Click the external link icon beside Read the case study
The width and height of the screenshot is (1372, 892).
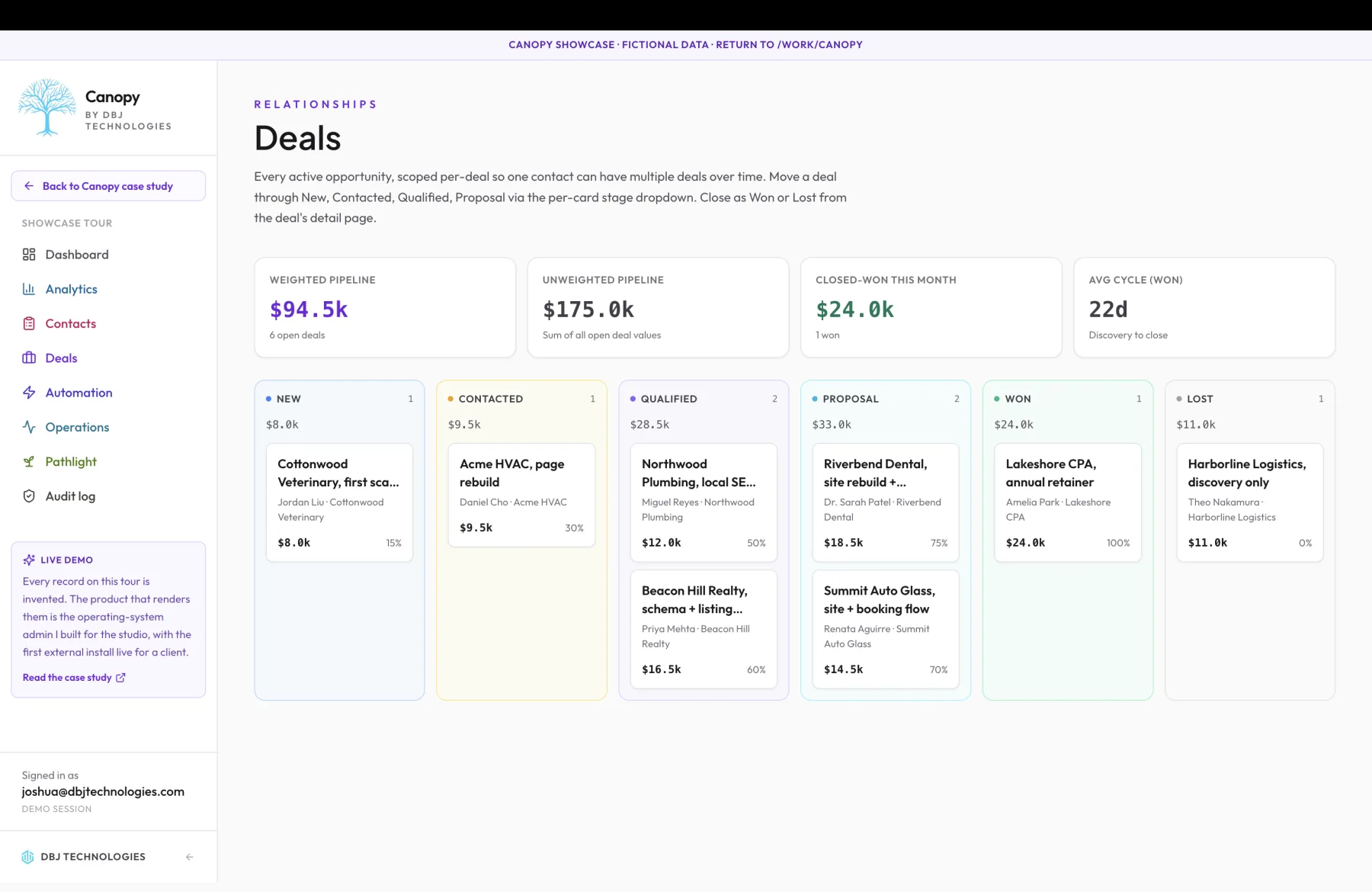click(120, 677)
